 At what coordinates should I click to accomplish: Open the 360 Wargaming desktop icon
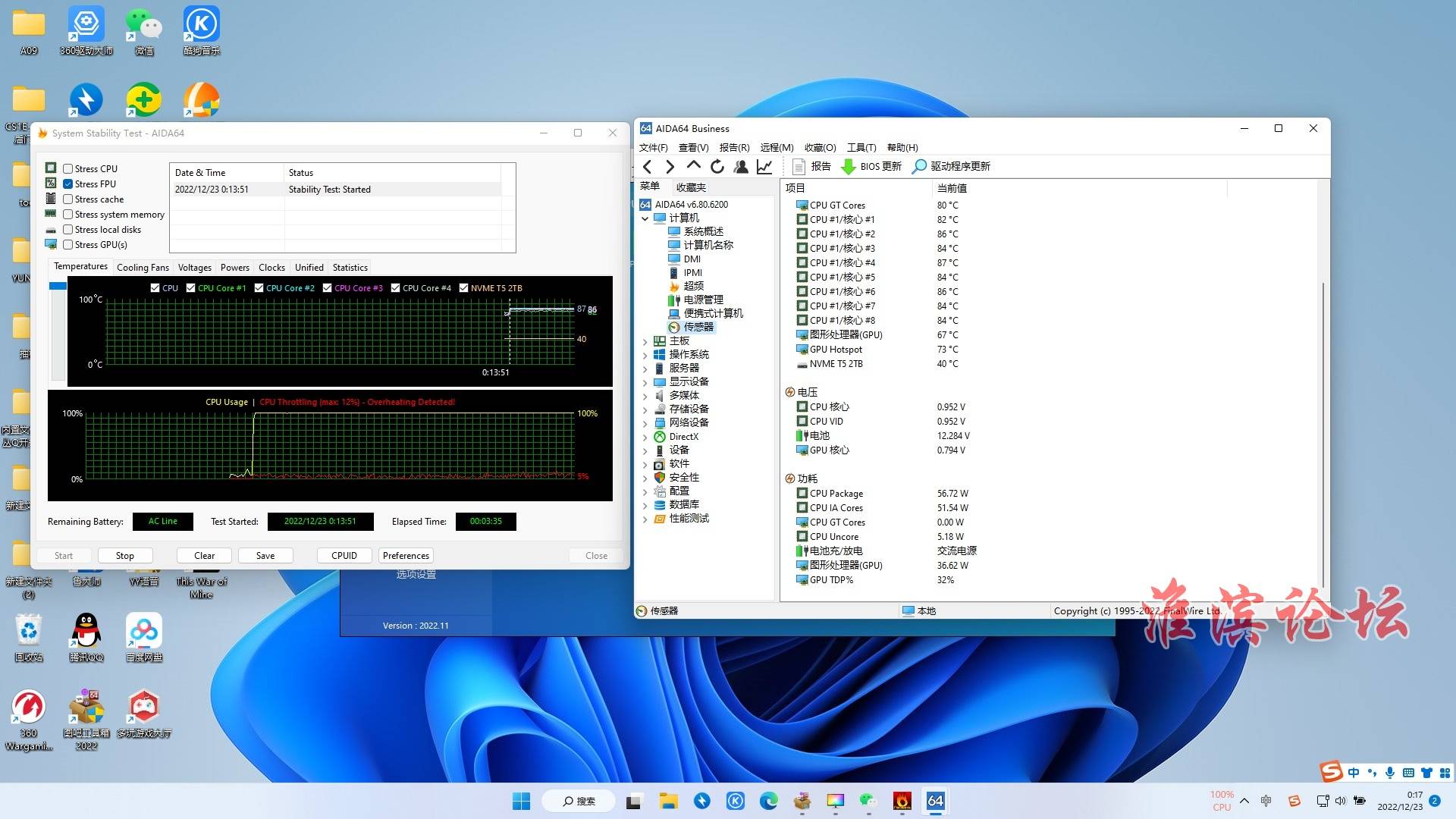(29, 719)
